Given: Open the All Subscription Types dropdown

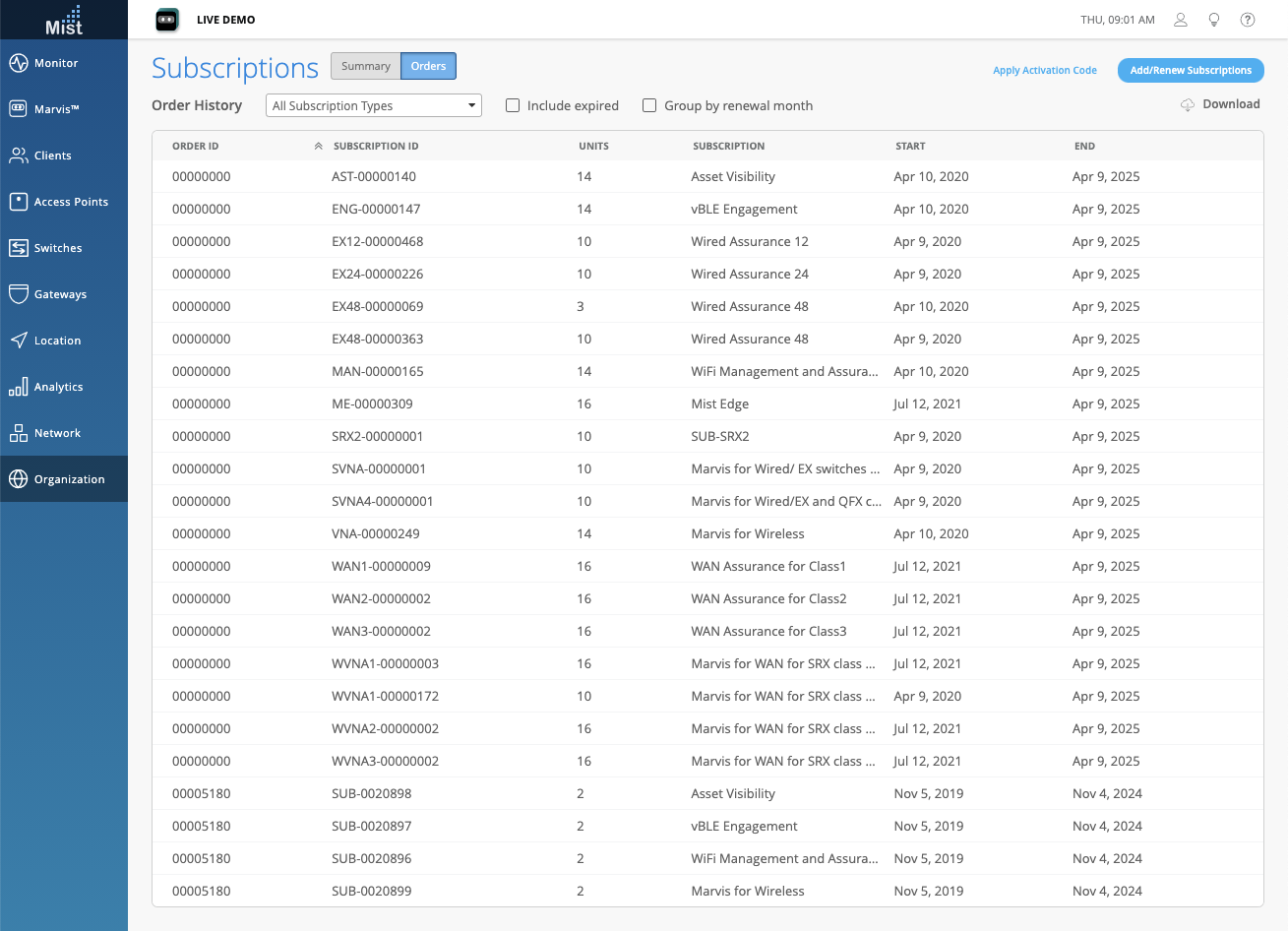Looking at the screenshot, I should (374, 105).
